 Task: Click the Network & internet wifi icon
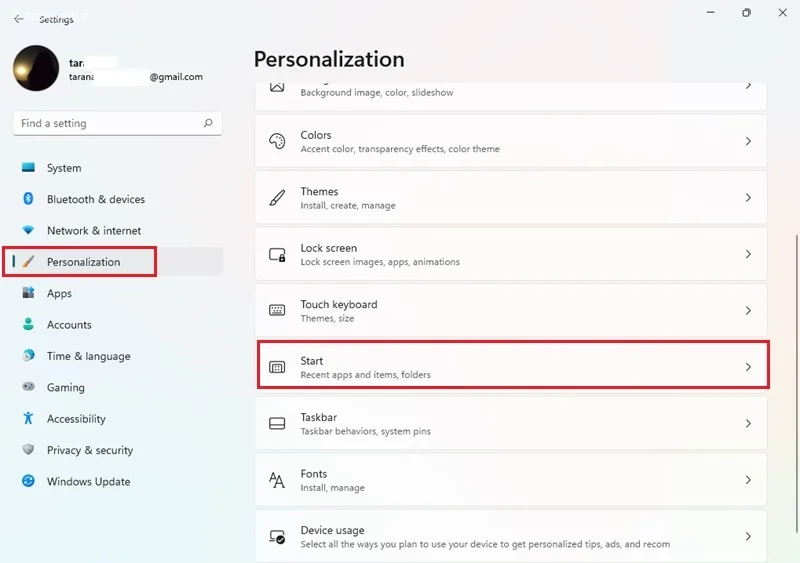28,230
